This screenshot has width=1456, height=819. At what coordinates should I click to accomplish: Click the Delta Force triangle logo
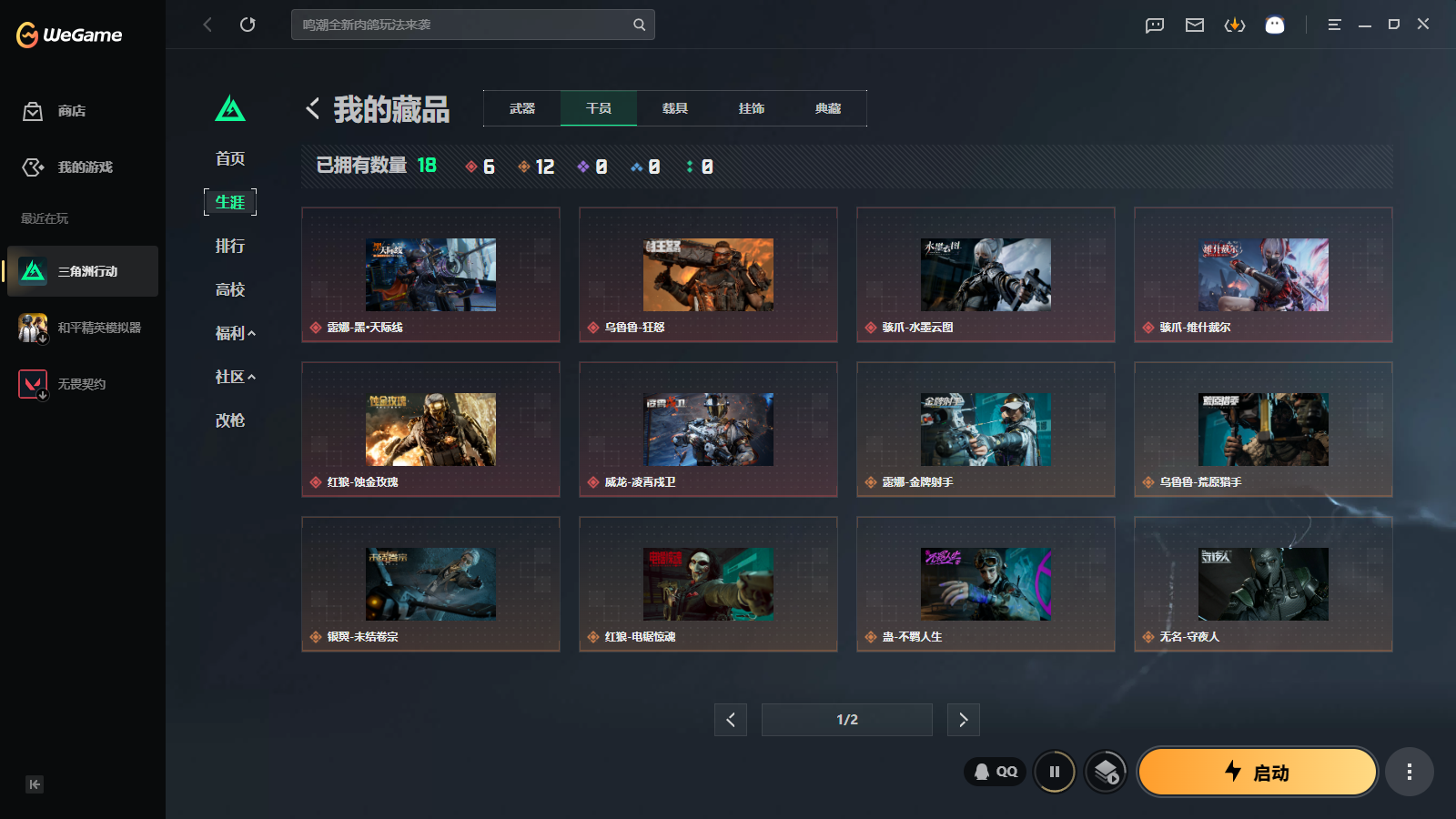point(230,109)
